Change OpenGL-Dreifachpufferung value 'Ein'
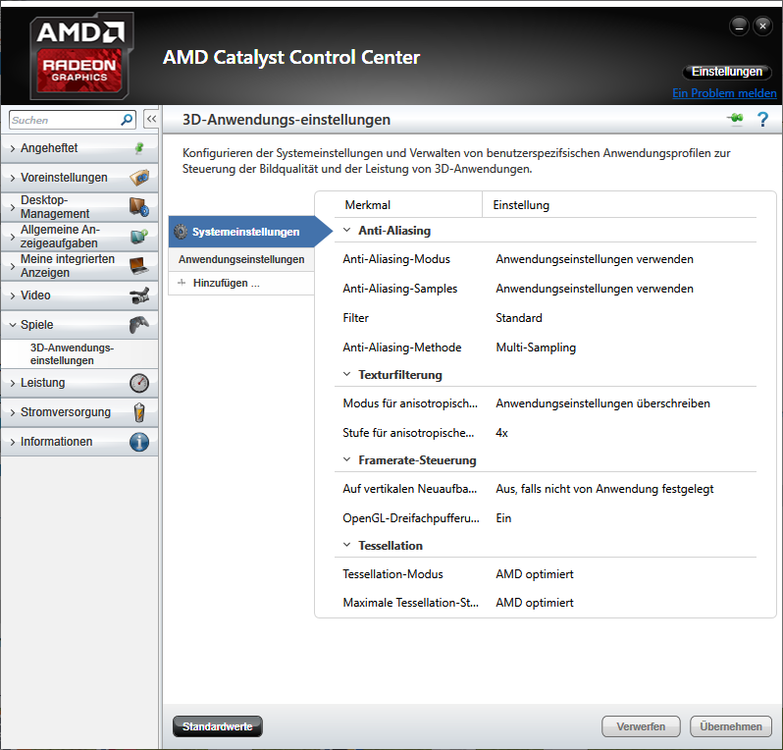The height and width of the screenshot is (750, 783). coord(503,518)
